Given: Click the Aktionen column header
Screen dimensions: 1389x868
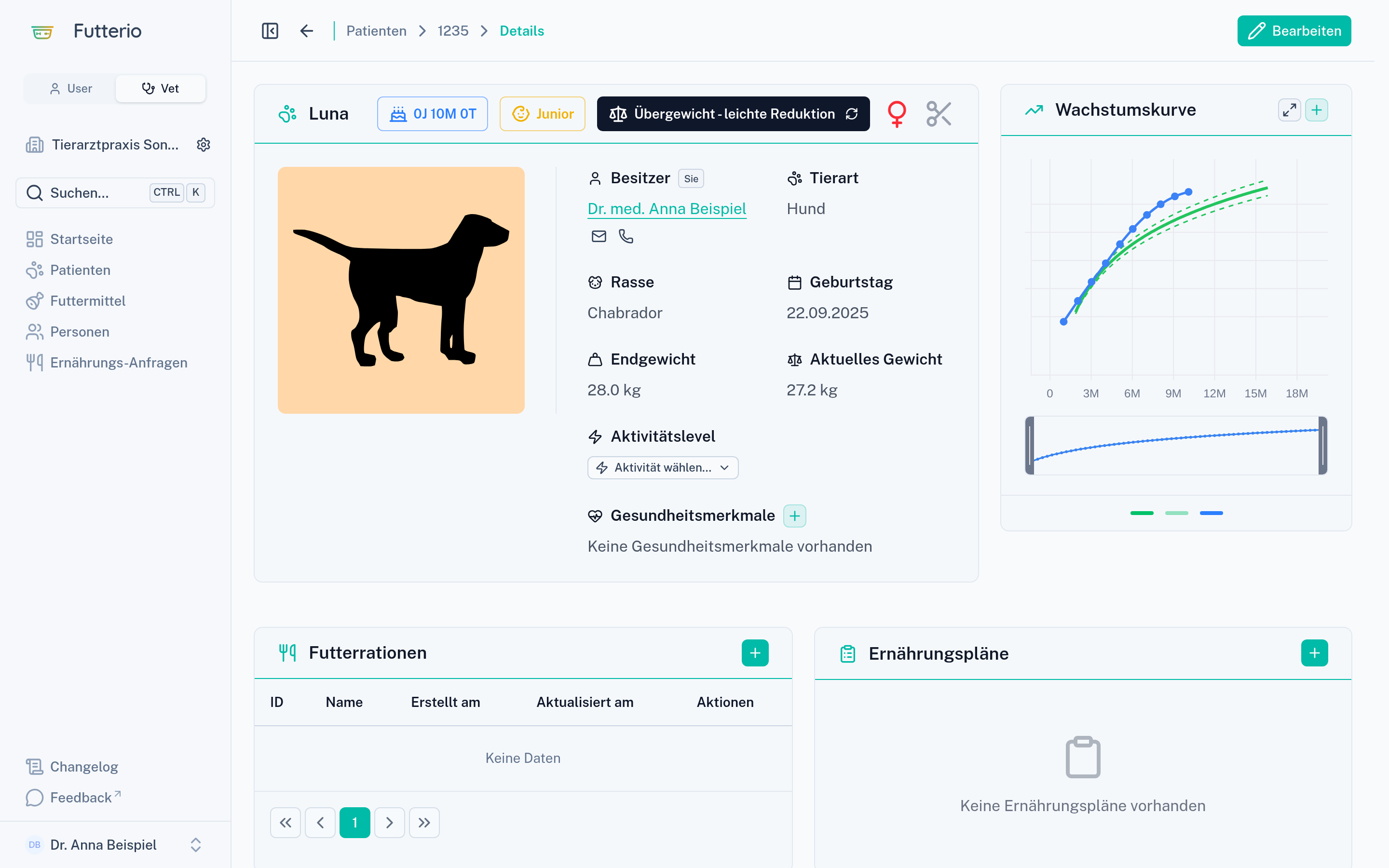Looking at the screenshot, I should (725, 702).
